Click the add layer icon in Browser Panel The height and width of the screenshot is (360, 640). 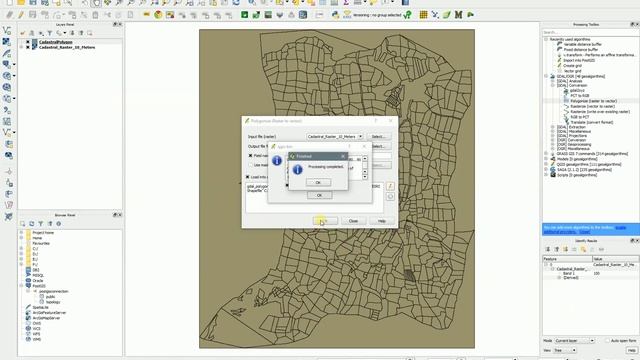click(x=22, y=224)
